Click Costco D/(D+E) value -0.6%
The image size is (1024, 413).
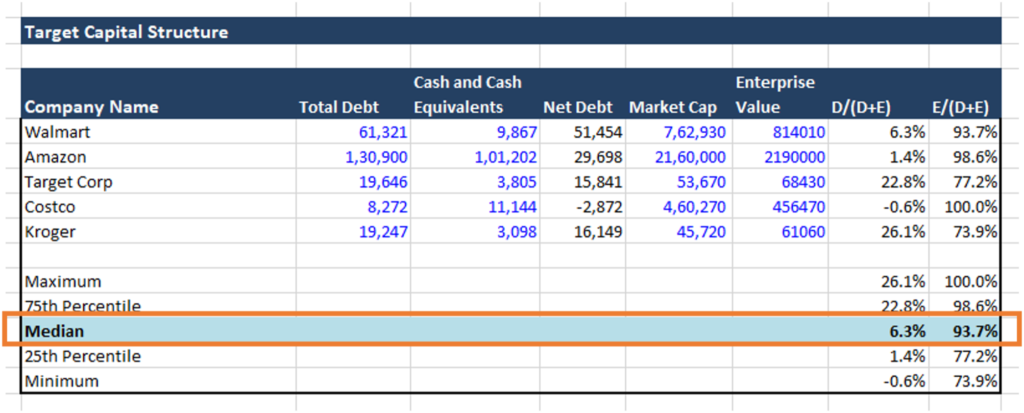[903, 207]
